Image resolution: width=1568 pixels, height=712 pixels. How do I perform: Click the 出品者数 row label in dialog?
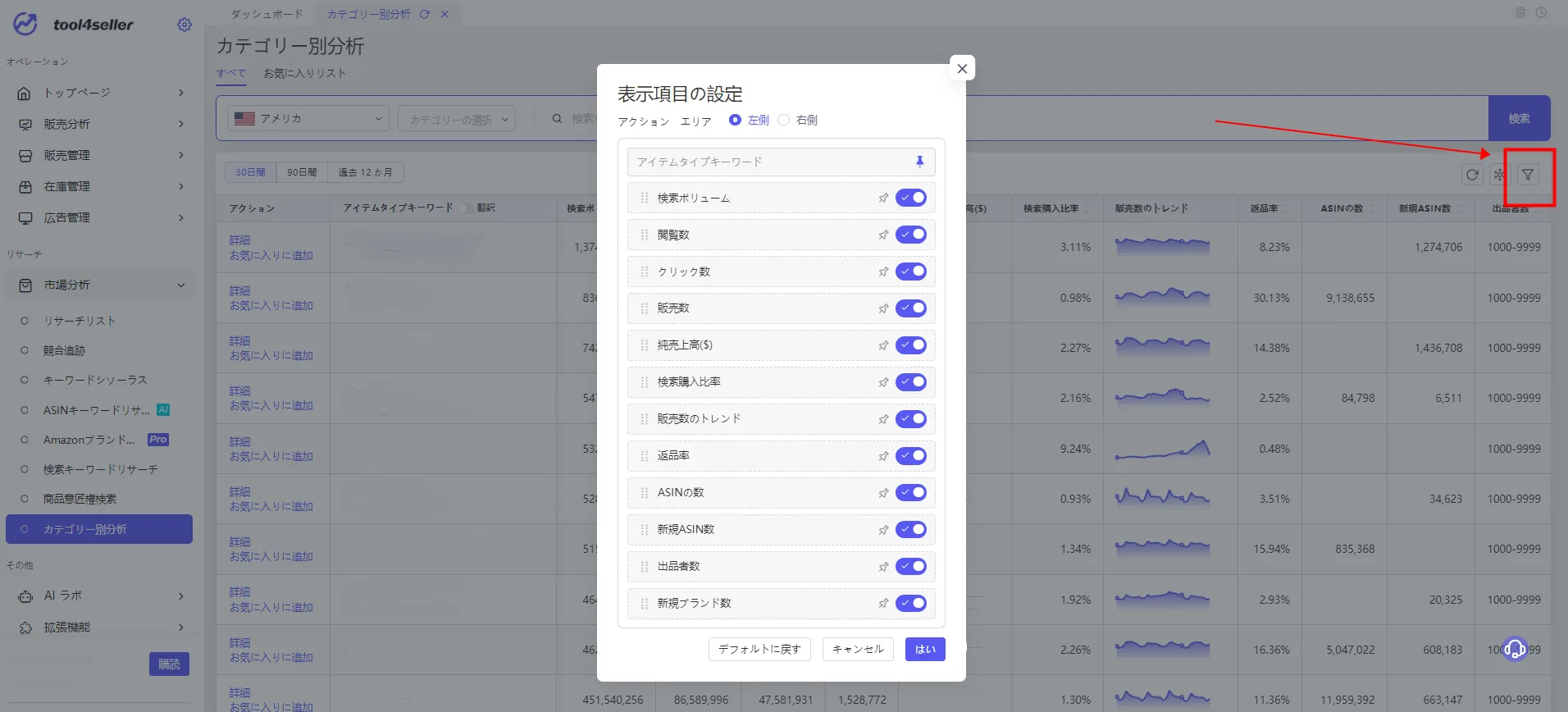tap(678, 566)
